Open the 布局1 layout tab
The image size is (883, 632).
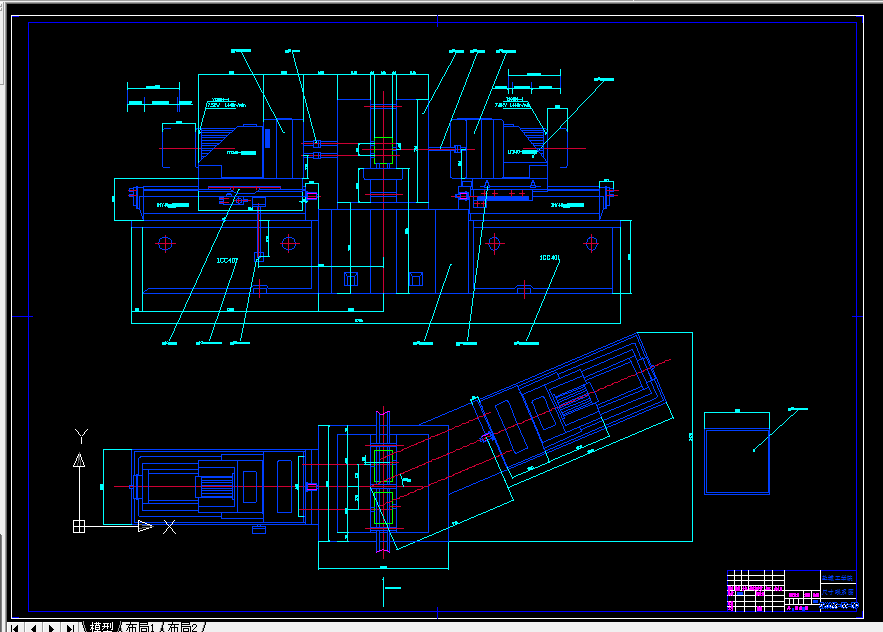140,627
